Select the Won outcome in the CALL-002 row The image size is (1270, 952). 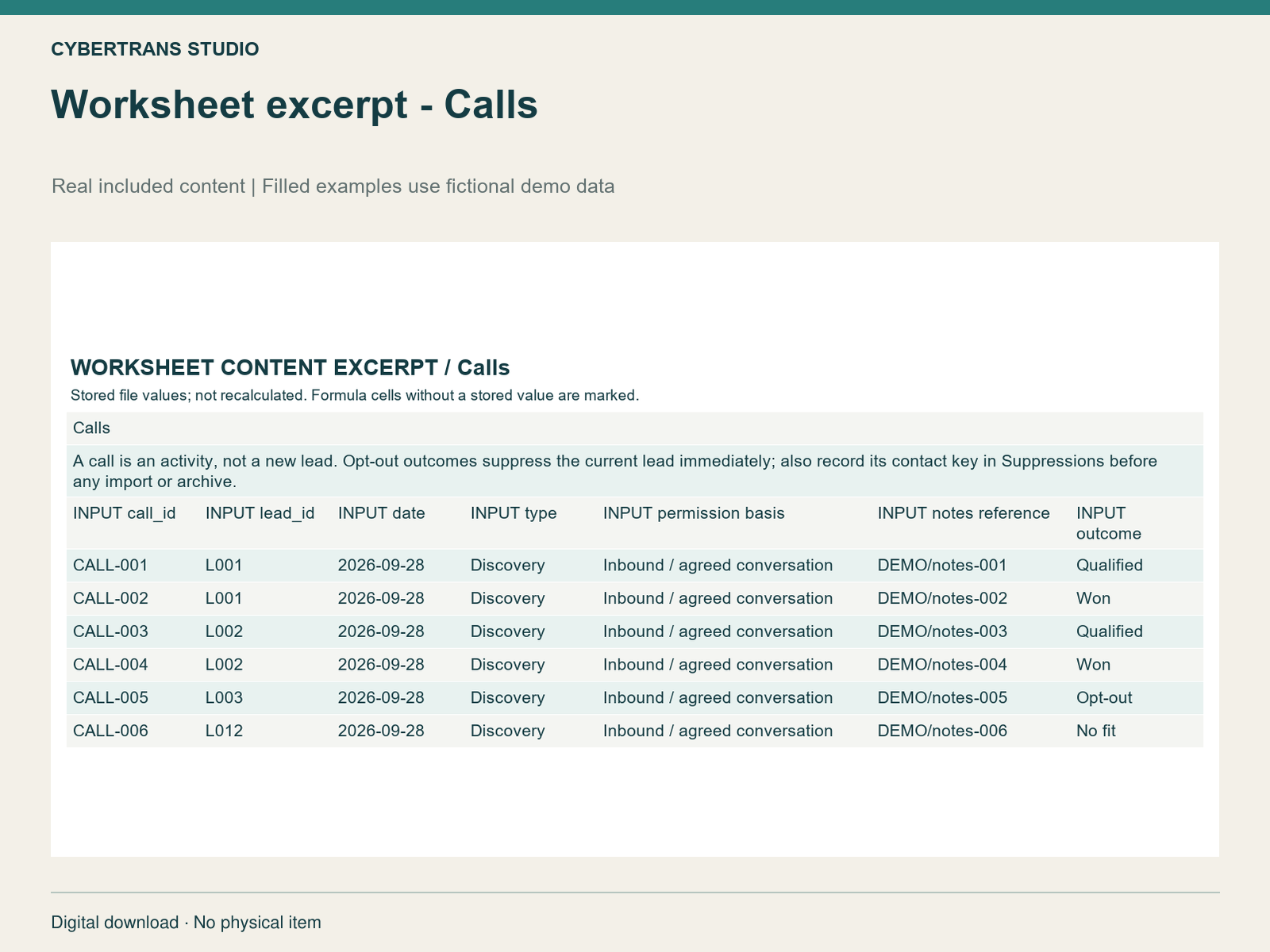(x=1094, y=599)
